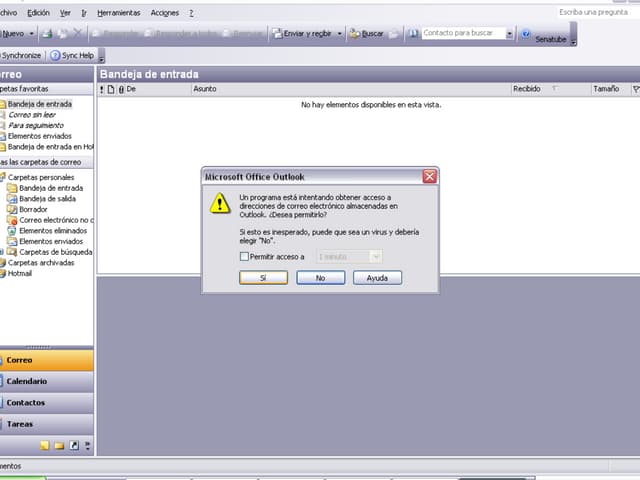
Task: Select Carpetas archivadas in folder tree
Action: click(x=41, y=262)
